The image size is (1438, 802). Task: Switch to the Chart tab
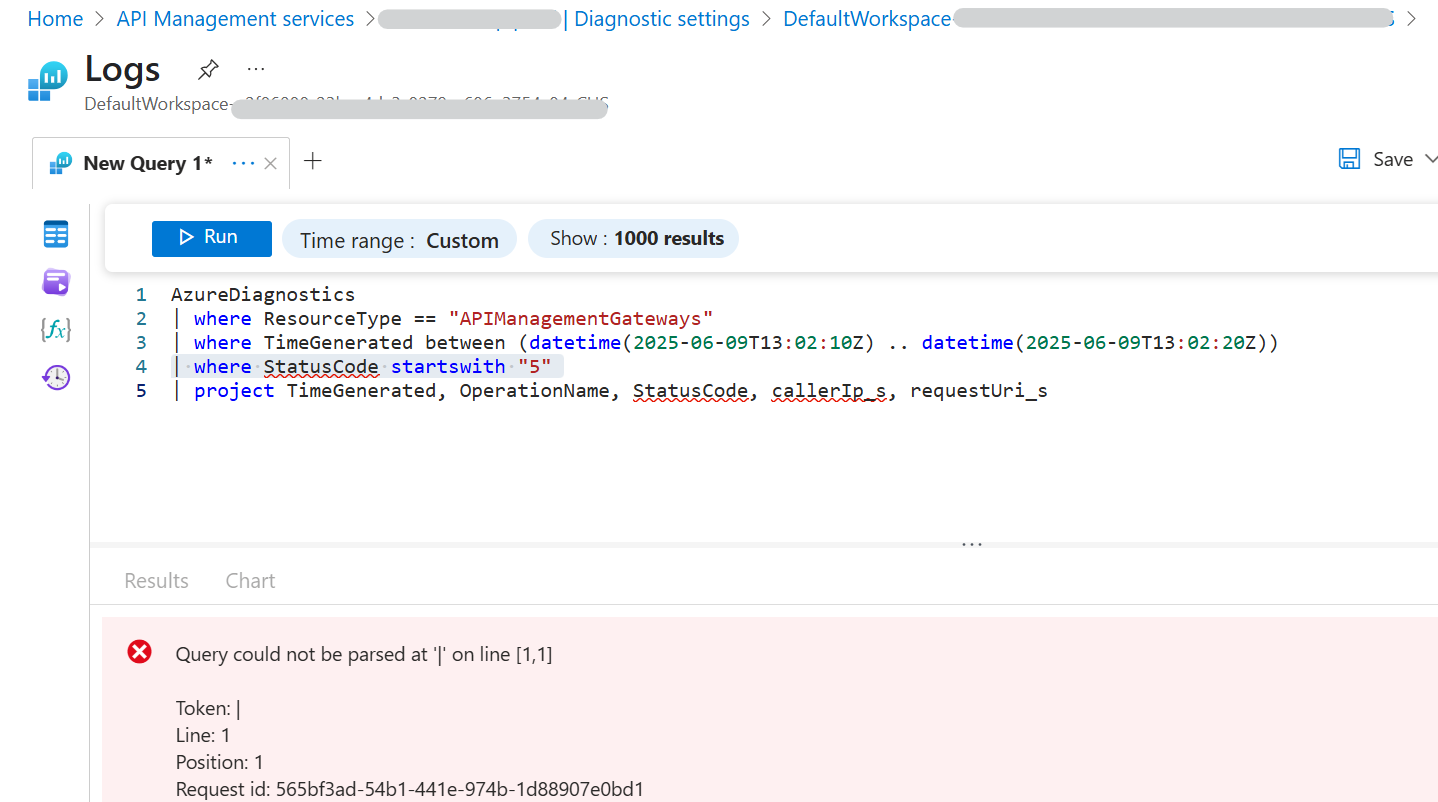click(x=249, y=580)
